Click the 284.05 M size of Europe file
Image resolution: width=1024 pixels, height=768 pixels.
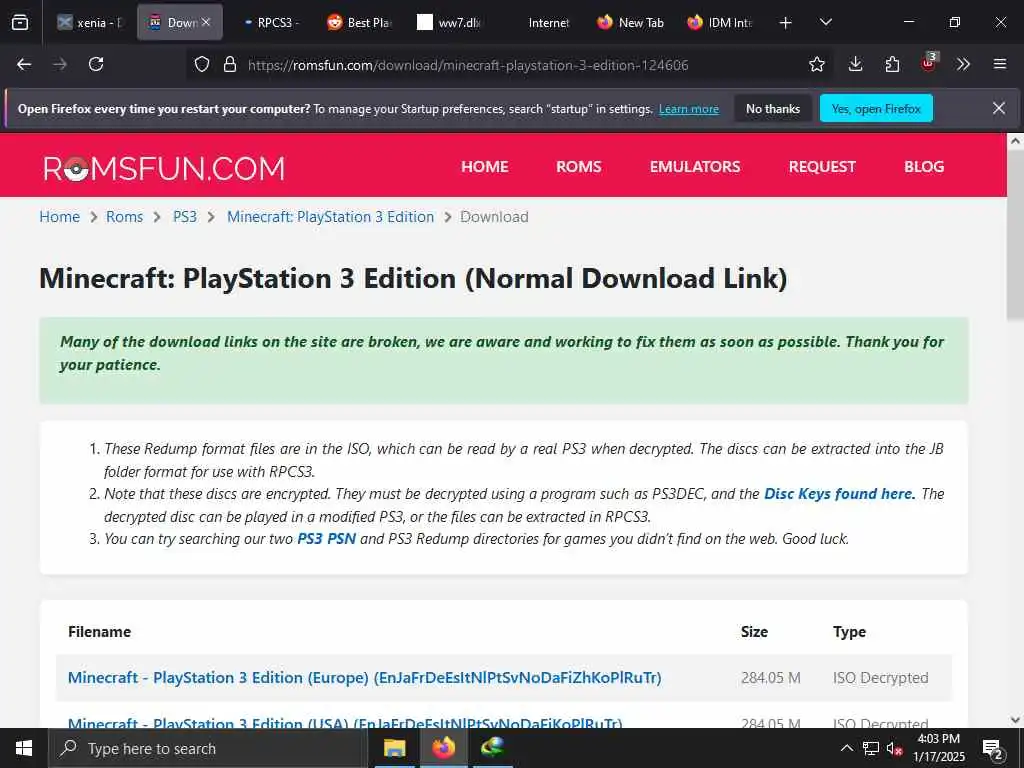[x=771, y=678]
